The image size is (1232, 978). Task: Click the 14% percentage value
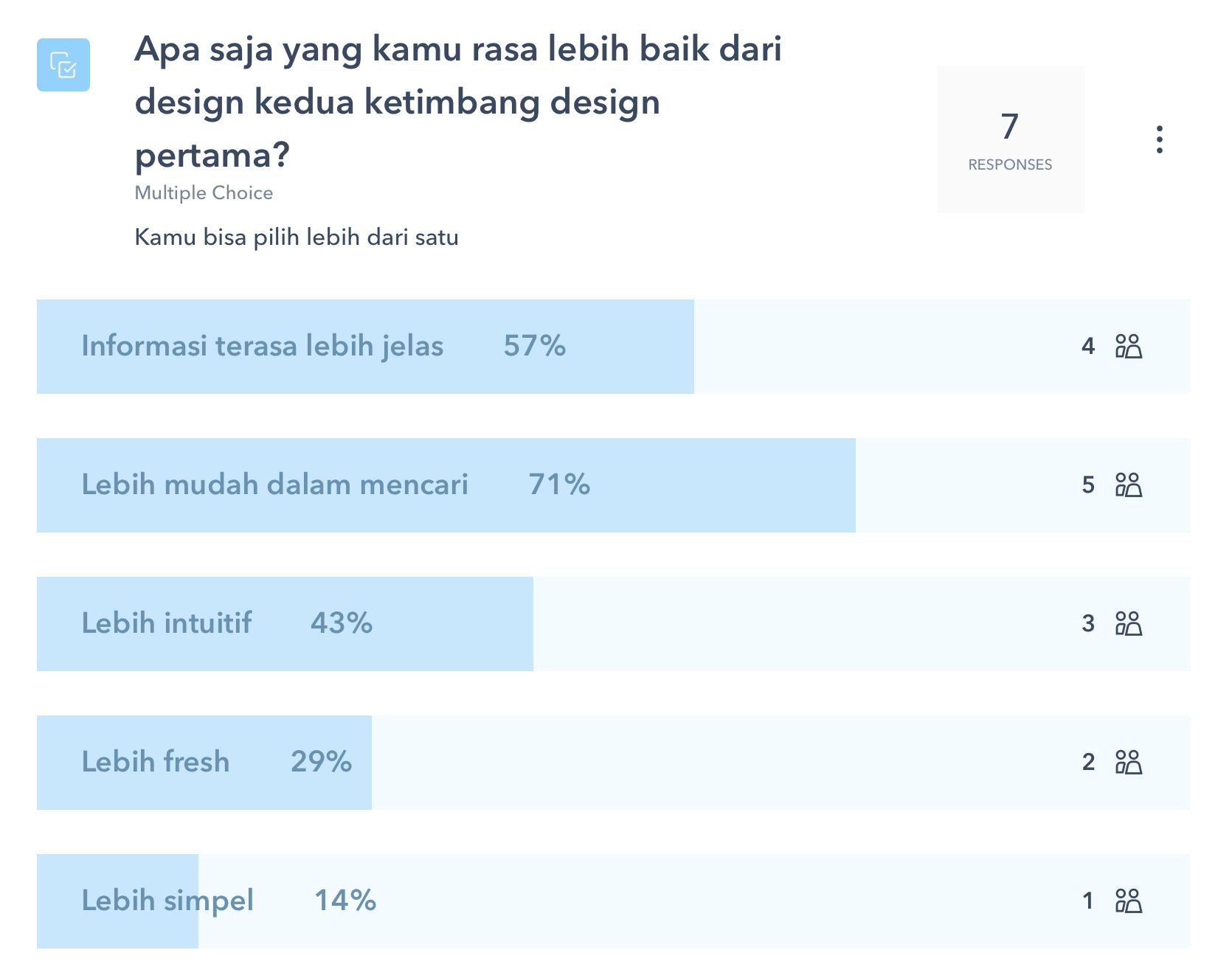(345, 901)
